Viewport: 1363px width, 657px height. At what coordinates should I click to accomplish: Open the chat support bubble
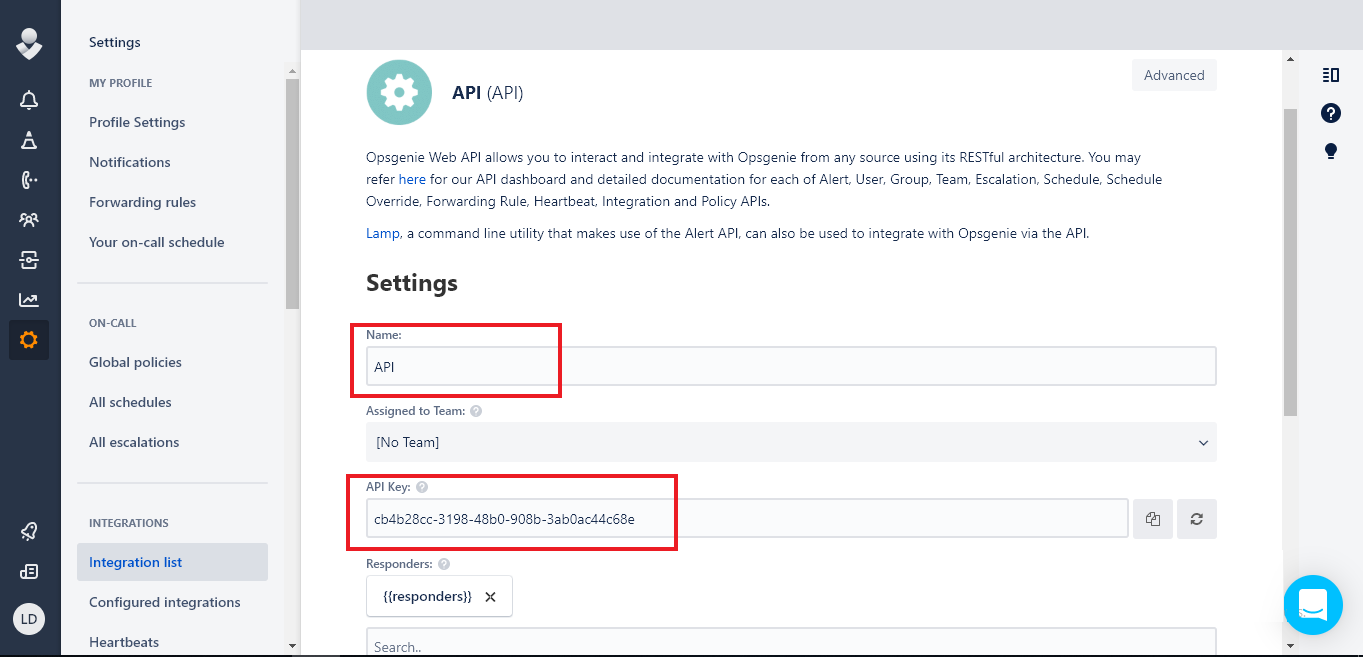[x=1312, y=604]
